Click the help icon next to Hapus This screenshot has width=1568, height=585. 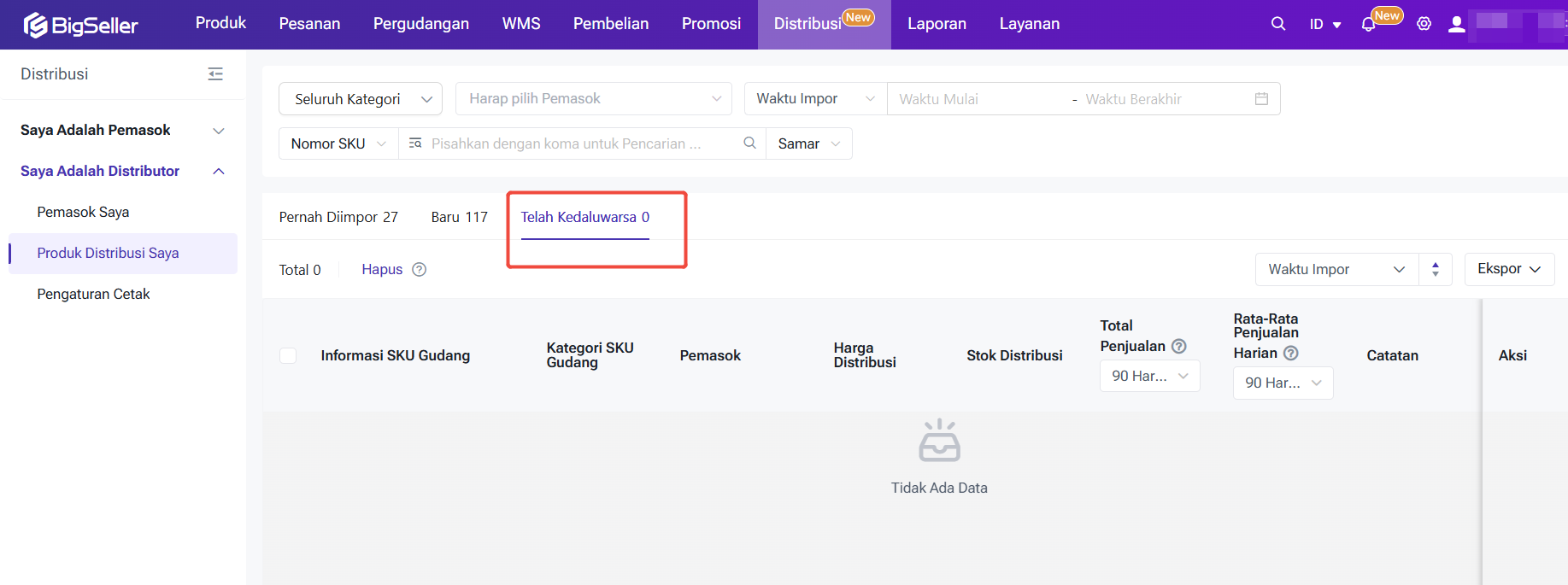(419, 270)
